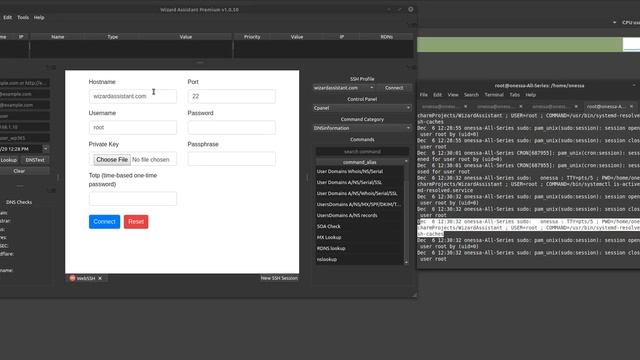The height and width of the screenshot is (360, 640).
Task: Close the third terminal tab
Action: (576, 107)
